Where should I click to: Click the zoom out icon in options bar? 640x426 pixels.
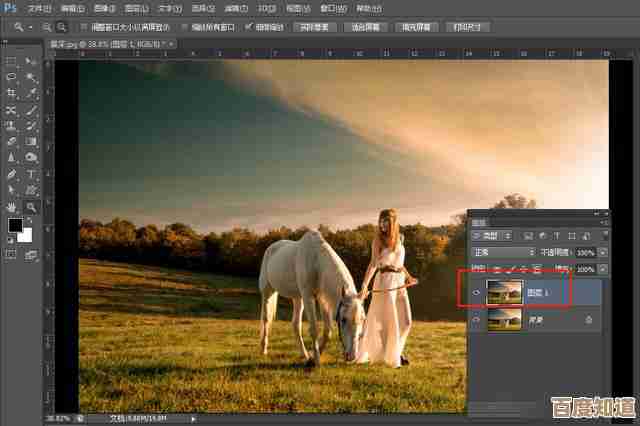[62, 27]
